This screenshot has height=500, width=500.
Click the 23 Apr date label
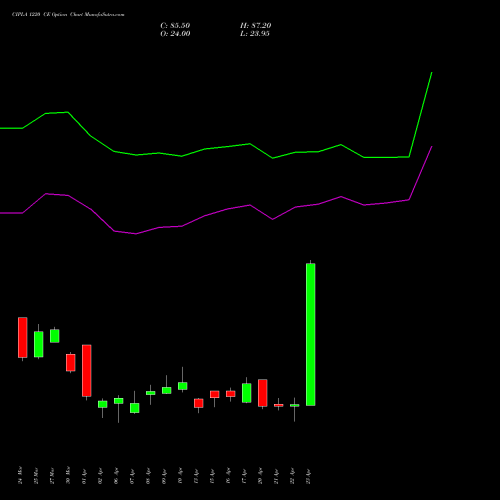308,476
